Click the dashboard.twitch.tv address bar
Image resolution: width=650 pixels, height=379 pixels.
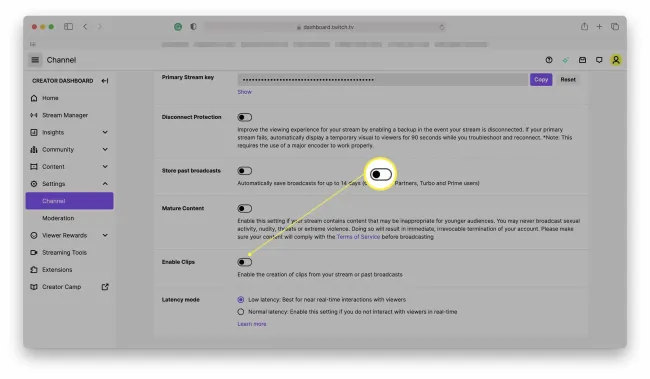tap(325, 27)
